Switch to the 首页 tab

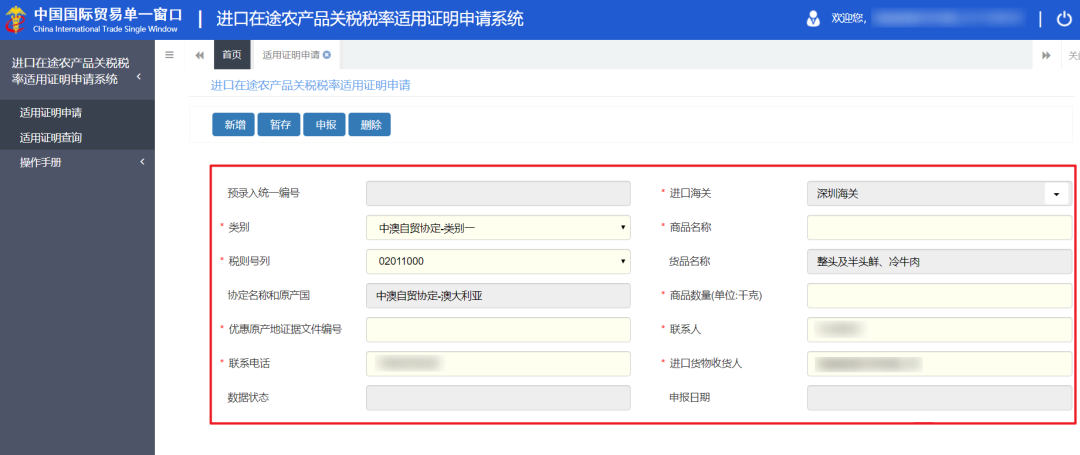click(231, 55)
